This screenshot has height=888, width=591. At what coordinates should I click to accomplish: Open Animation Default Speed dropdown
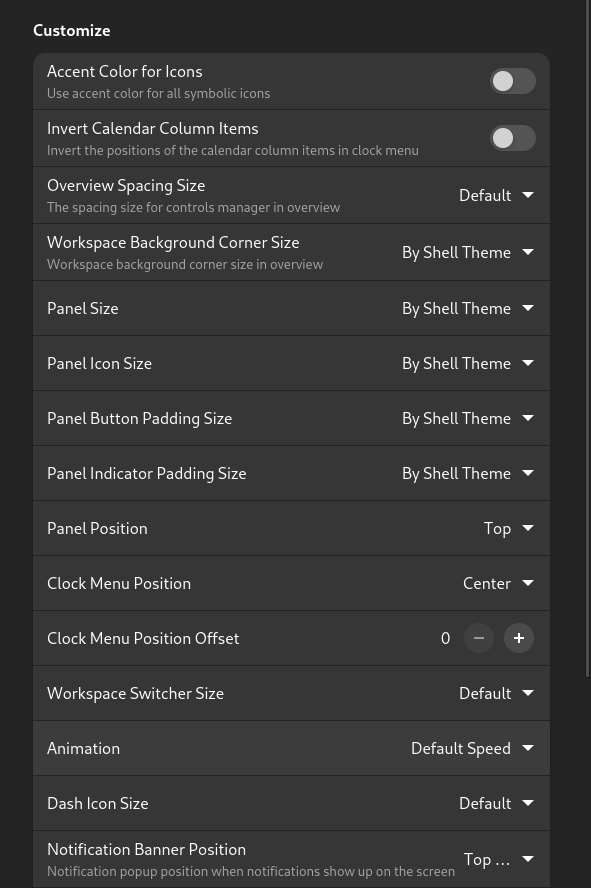(x=472, y=748)
